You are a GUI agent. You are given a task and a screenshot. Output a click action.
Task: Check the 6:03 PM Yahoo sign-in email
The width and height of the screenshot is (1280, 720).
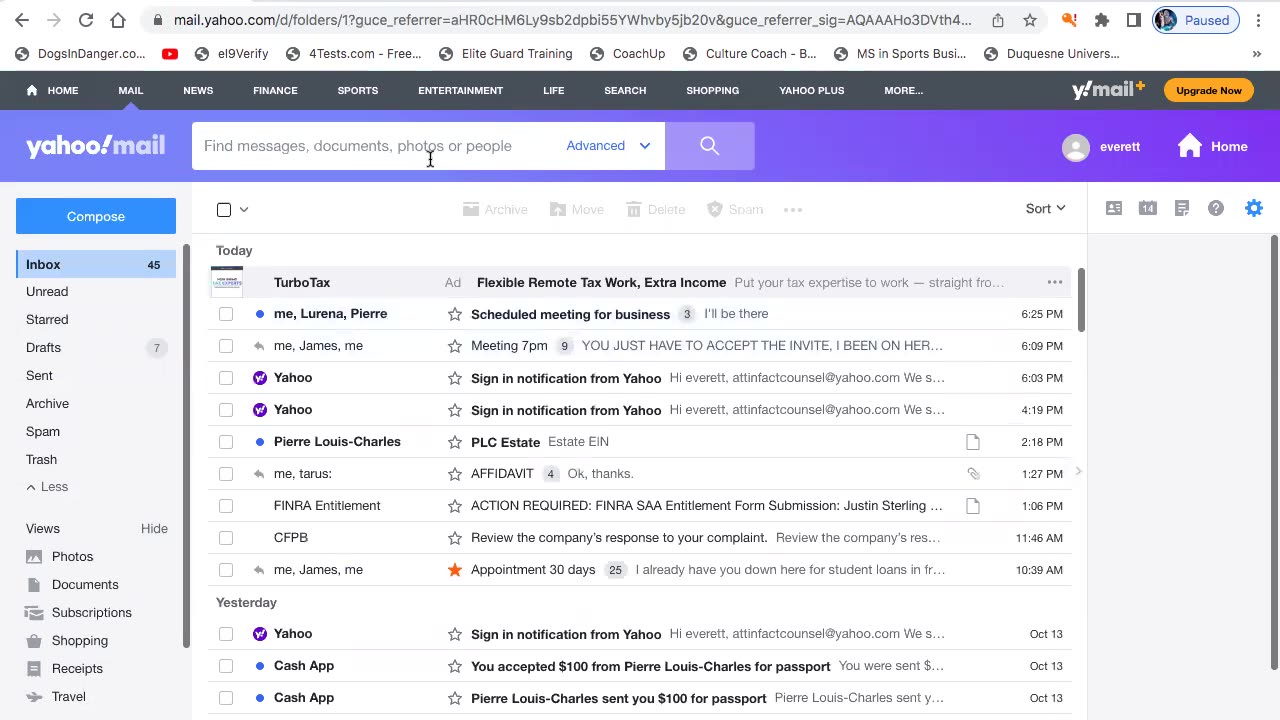click(x=226, y=378)
